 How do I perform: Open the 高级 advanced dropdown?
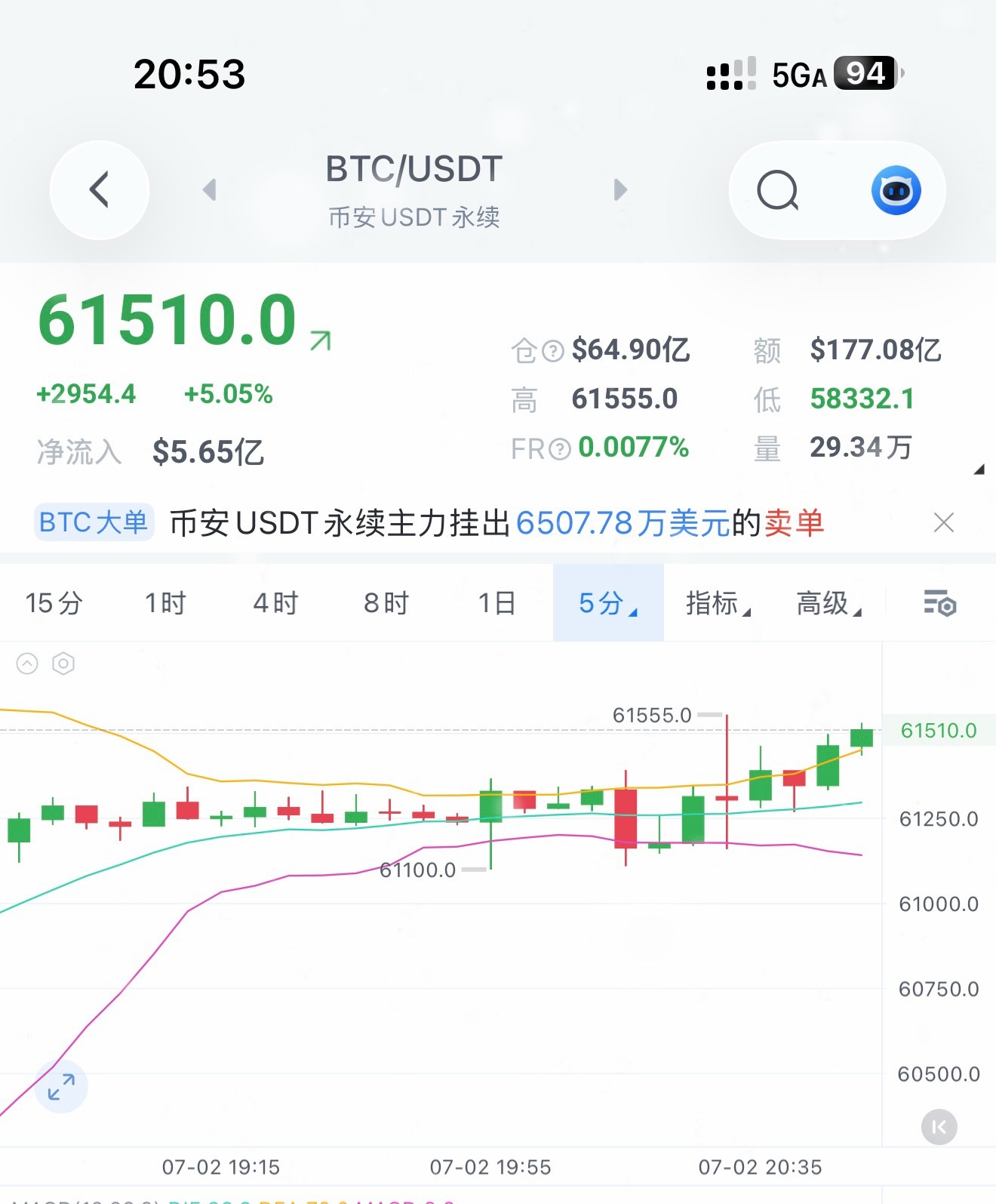[x=828, y=603]
